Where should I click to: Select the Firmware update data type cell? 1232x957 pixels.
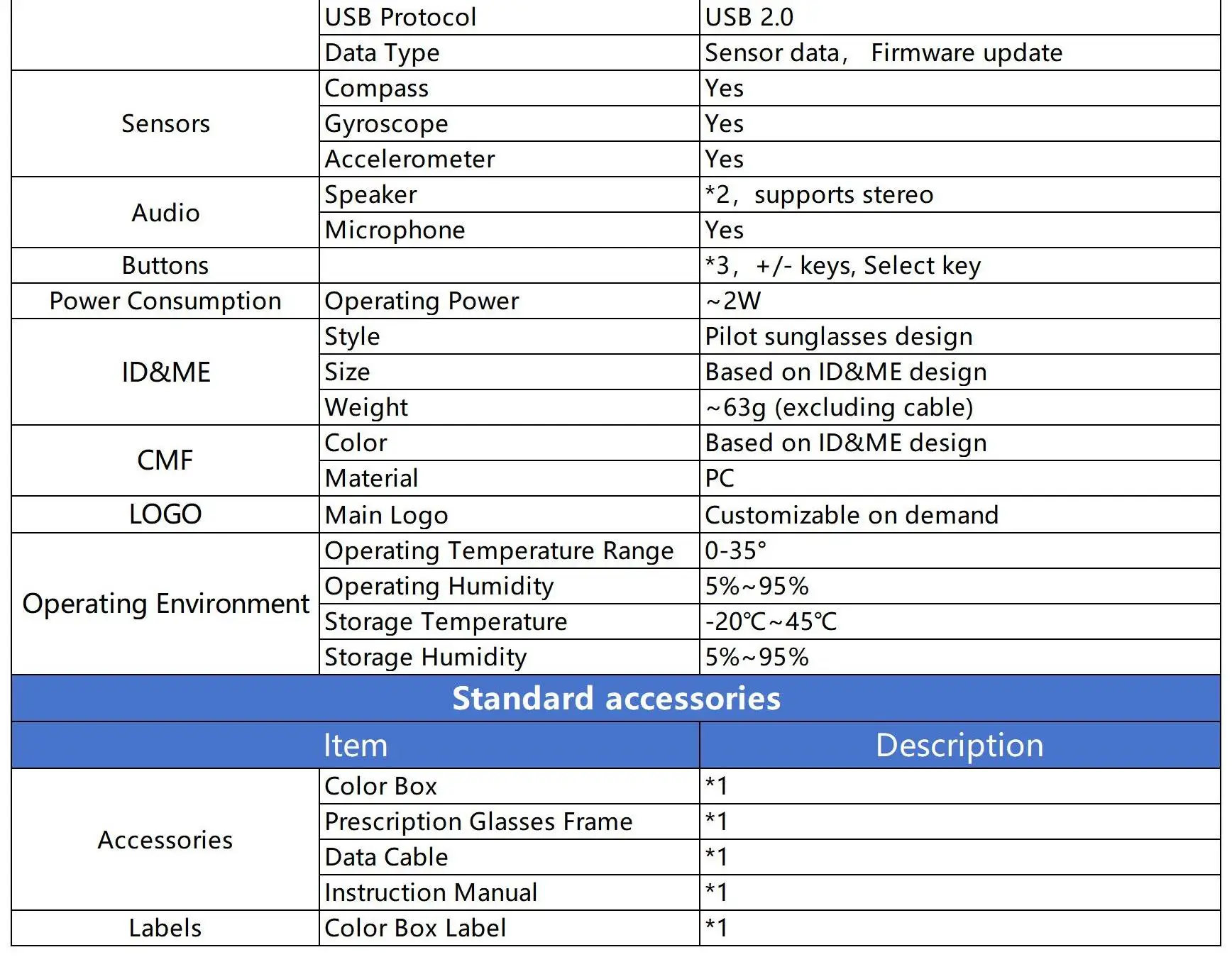click(959, 52)
